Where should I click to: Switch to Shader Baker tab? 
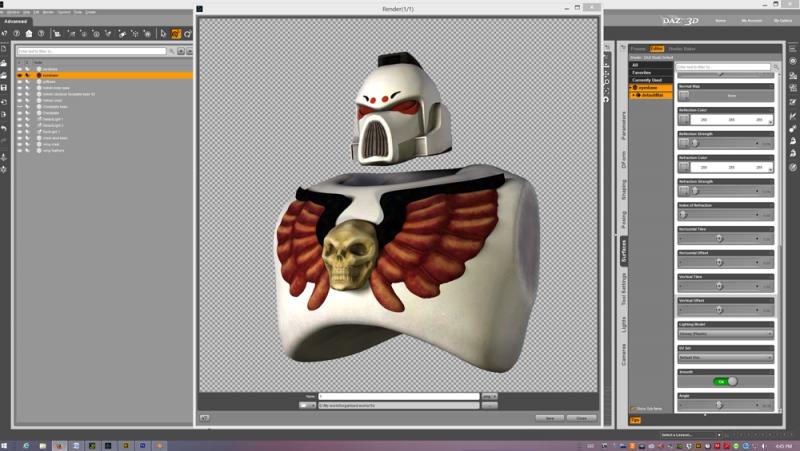[682, 49]
